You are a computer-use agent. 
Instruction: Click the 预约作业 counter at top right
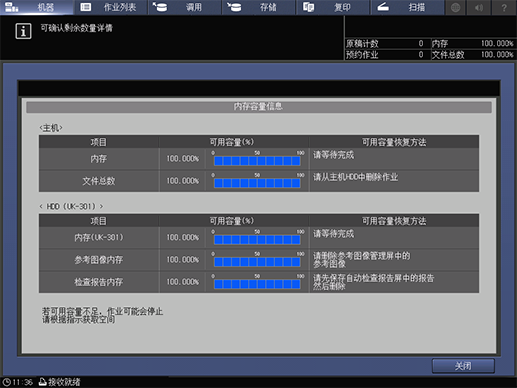(385, 55)
